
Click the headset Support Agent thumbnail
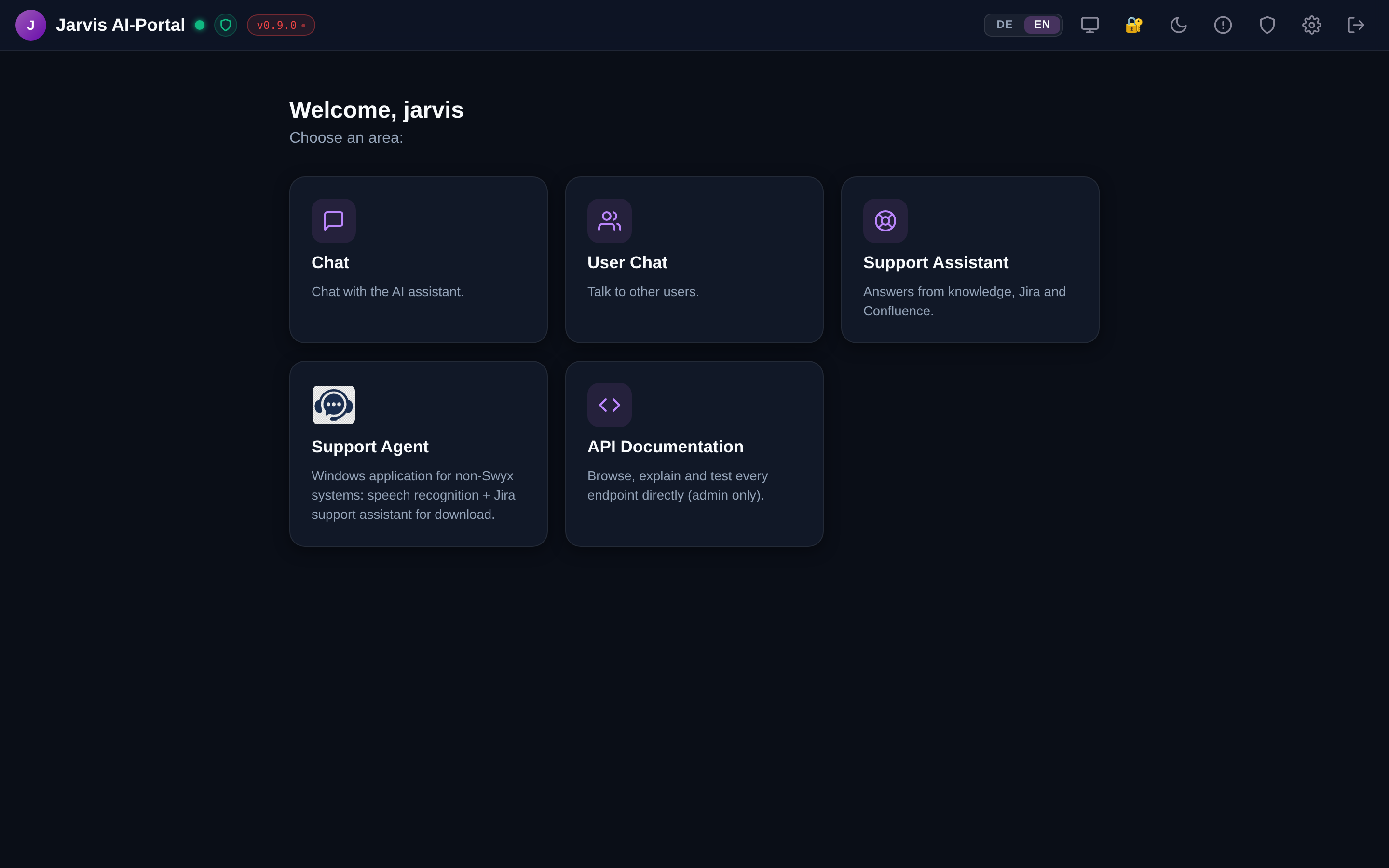pyautogui.click(x=333, y=405)
